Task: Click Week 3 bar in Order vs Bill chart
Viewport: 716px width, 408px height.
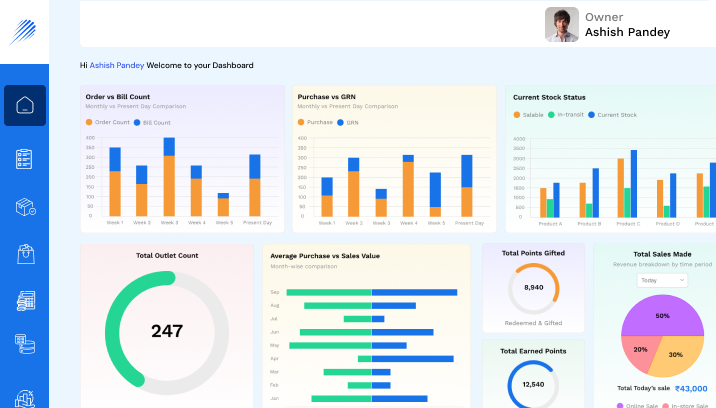Action: click(x=169, y=177)
